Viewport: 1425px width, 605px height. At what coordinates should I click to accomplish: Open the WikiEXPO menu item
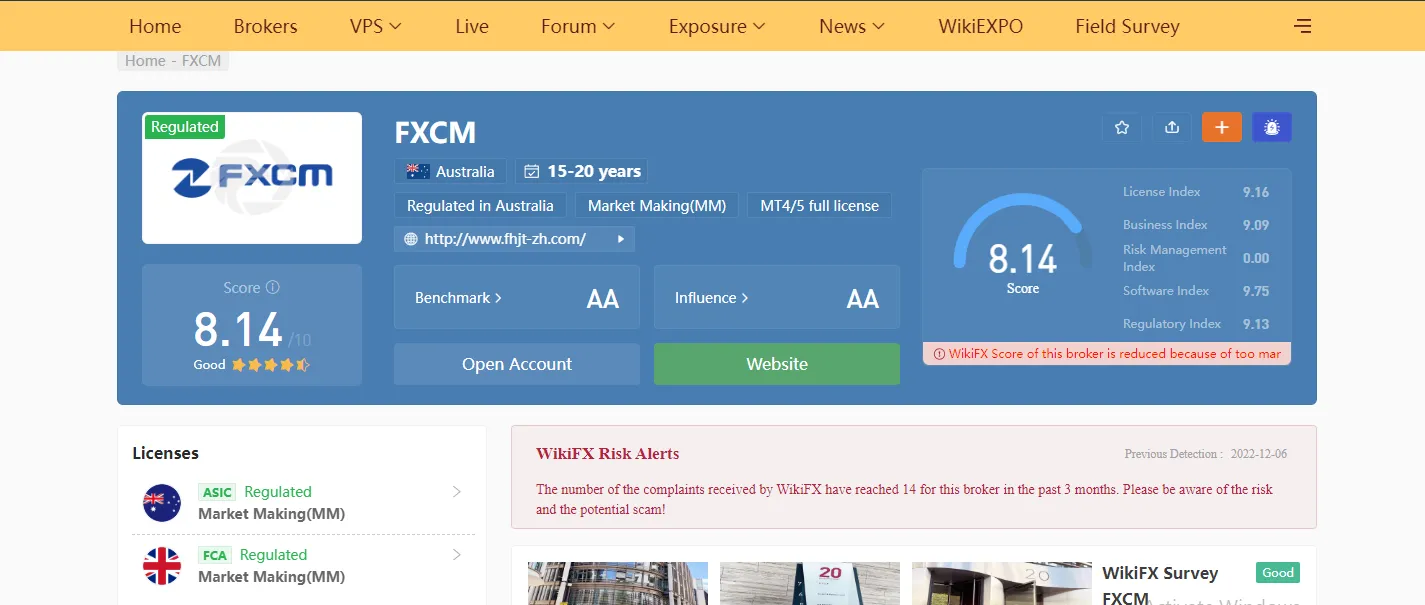tap(981, 26)
